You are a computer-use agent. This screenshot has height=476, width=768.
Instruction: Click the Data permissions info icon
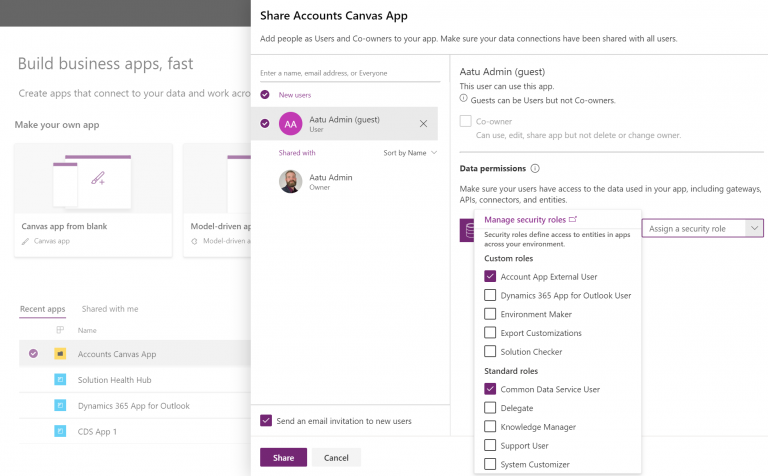[535, 168]
